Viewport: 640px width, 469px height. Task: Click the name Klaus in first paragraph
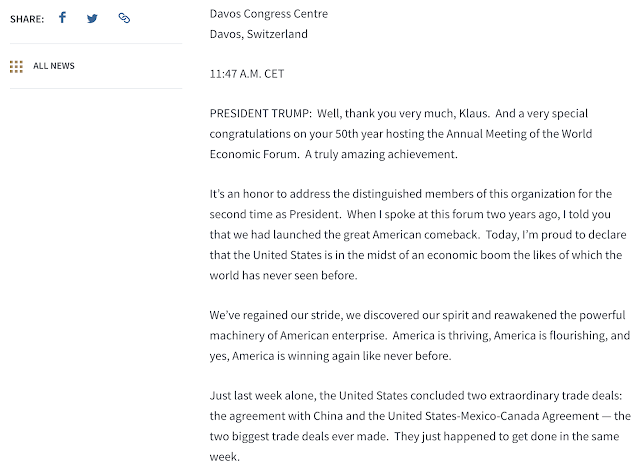tap(473, 113)
